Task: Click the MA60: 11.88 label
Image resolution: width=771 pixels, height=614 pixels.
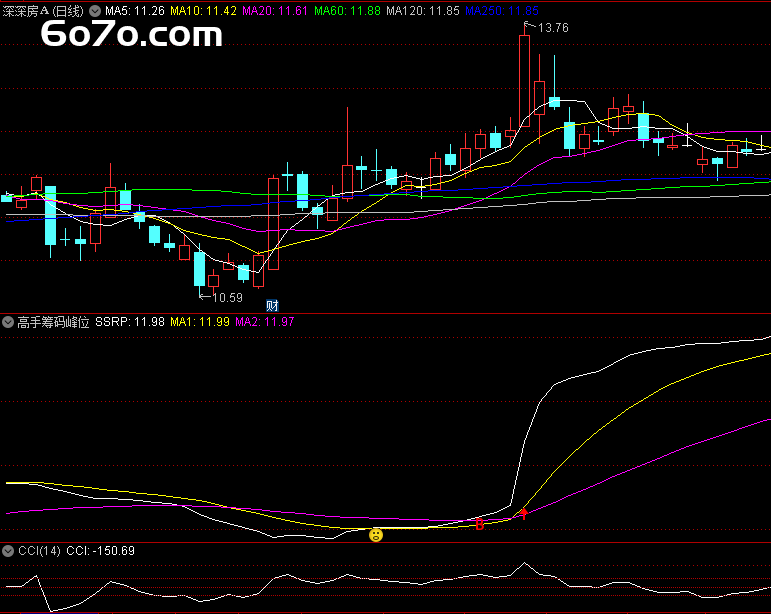Action: coord(347,11)
